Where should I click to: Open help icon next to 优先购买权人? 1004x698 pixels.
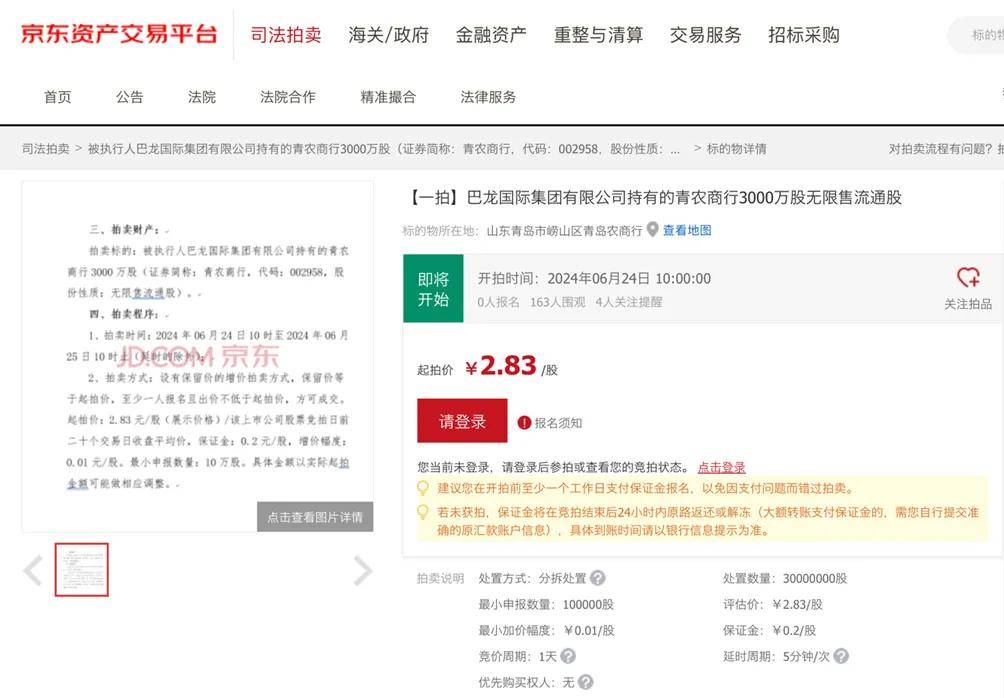pyautogui.click(x=585, y=680)
